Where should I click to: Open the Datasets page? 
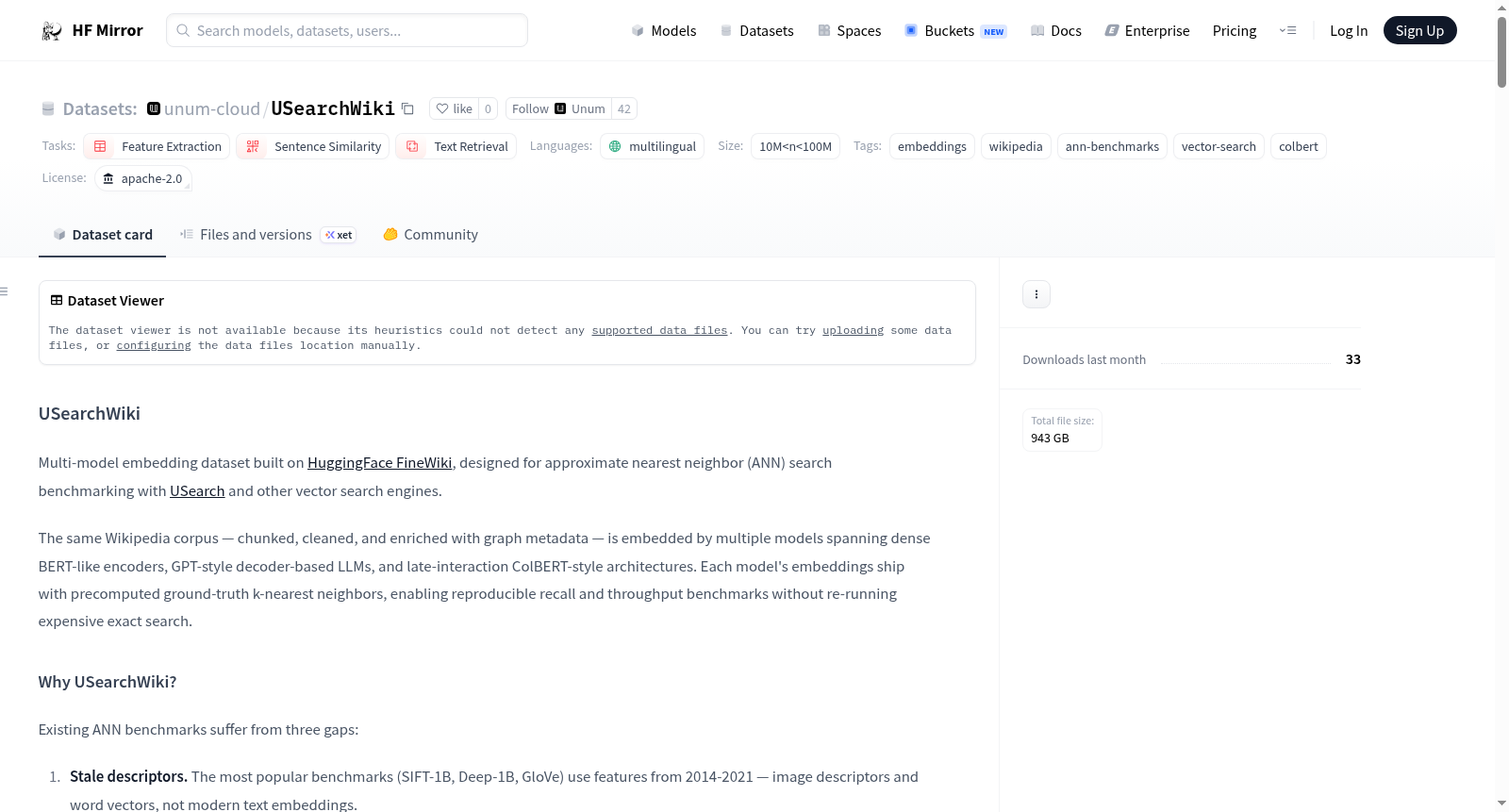(756, 31)
